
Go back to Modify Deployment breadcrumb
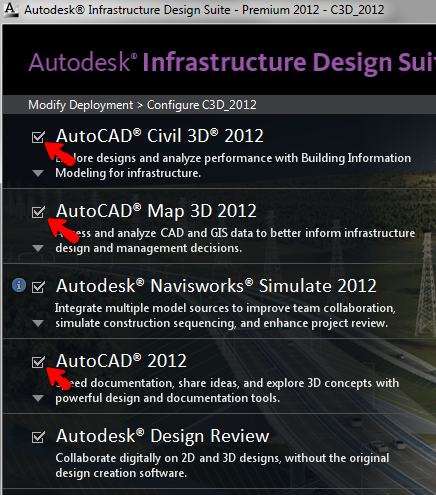point(81,105)
